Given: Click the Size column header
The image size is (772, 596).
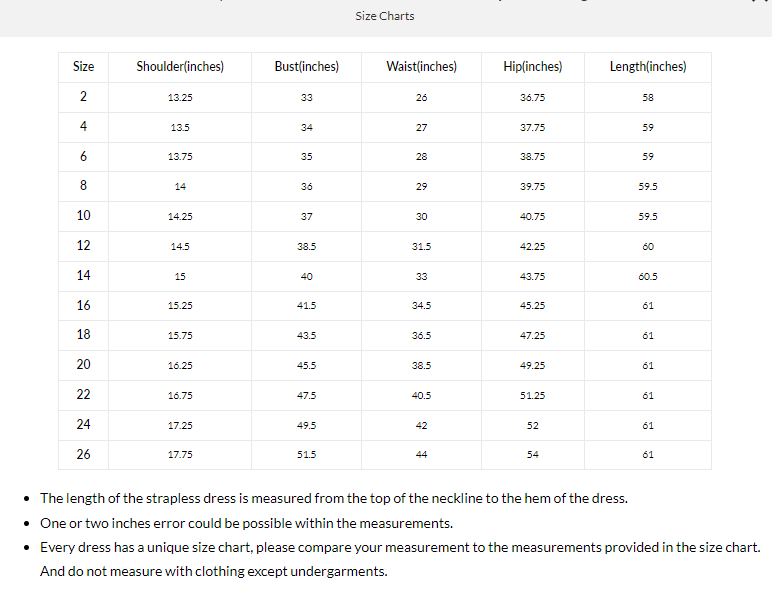Looking at the screenshot, I should pos(84,67).
